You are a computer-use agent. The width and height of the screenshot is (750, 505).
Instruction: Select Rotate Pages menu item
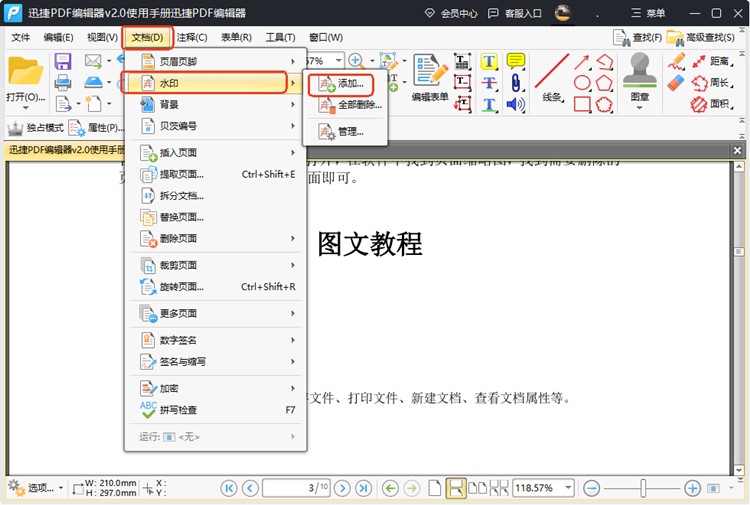click(x=215, y=287)
